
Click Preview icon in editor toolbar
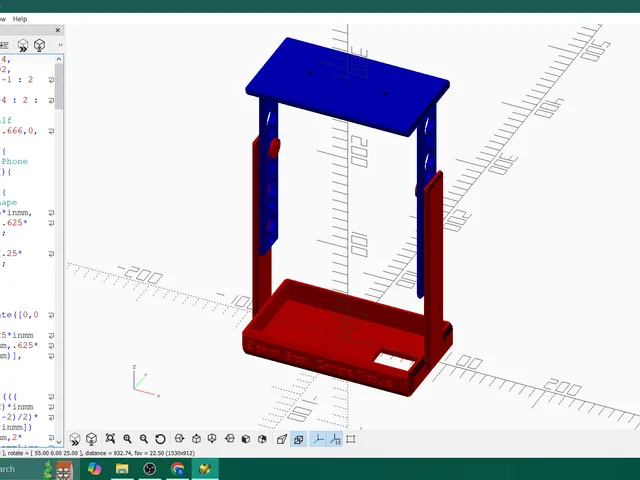click(23, 45)
